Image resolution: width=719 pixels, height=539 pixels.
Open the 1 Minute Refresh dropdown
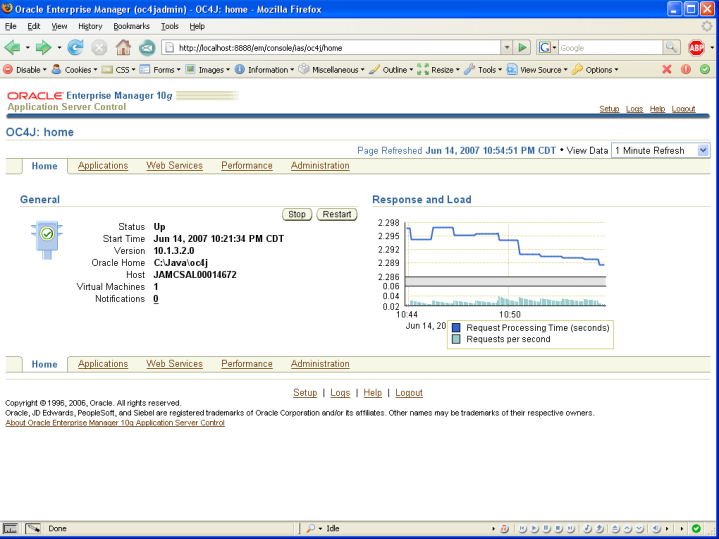[660, 150]
